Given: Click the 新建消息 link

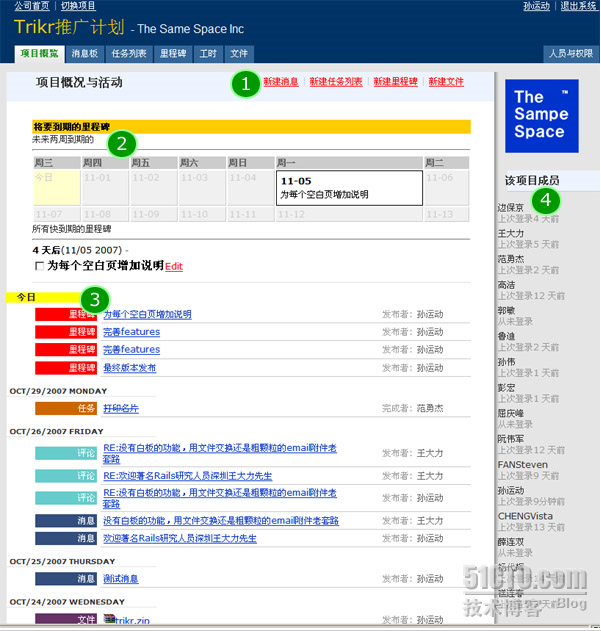Looking at the screenshot, I should pyautogui.click(x=281, y=82).
